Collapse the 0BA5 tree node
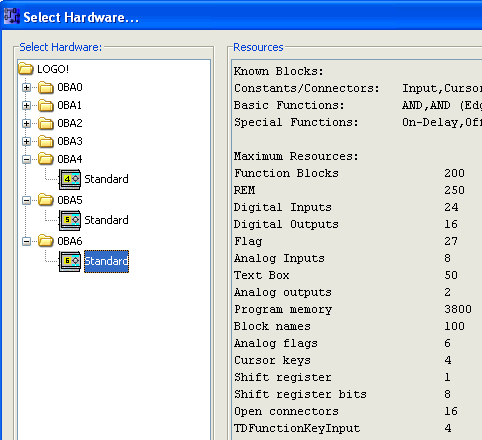This screenshot has width=482, height=440. (26, 200)
